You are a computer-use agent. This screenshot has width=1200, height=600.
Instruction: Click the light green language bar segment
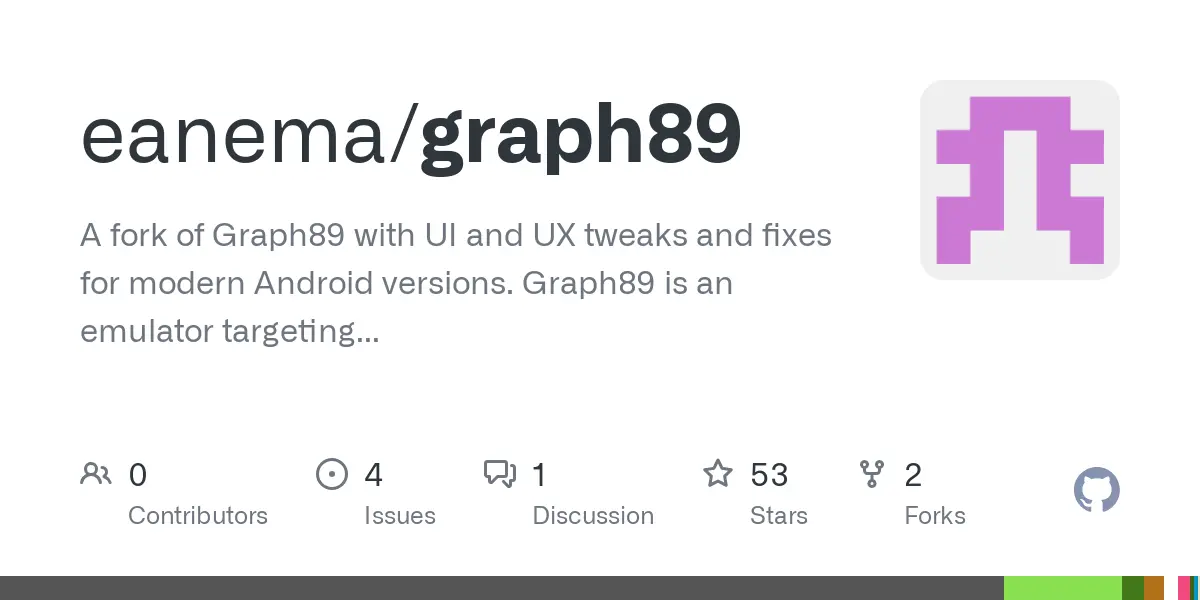point(1062,588)
